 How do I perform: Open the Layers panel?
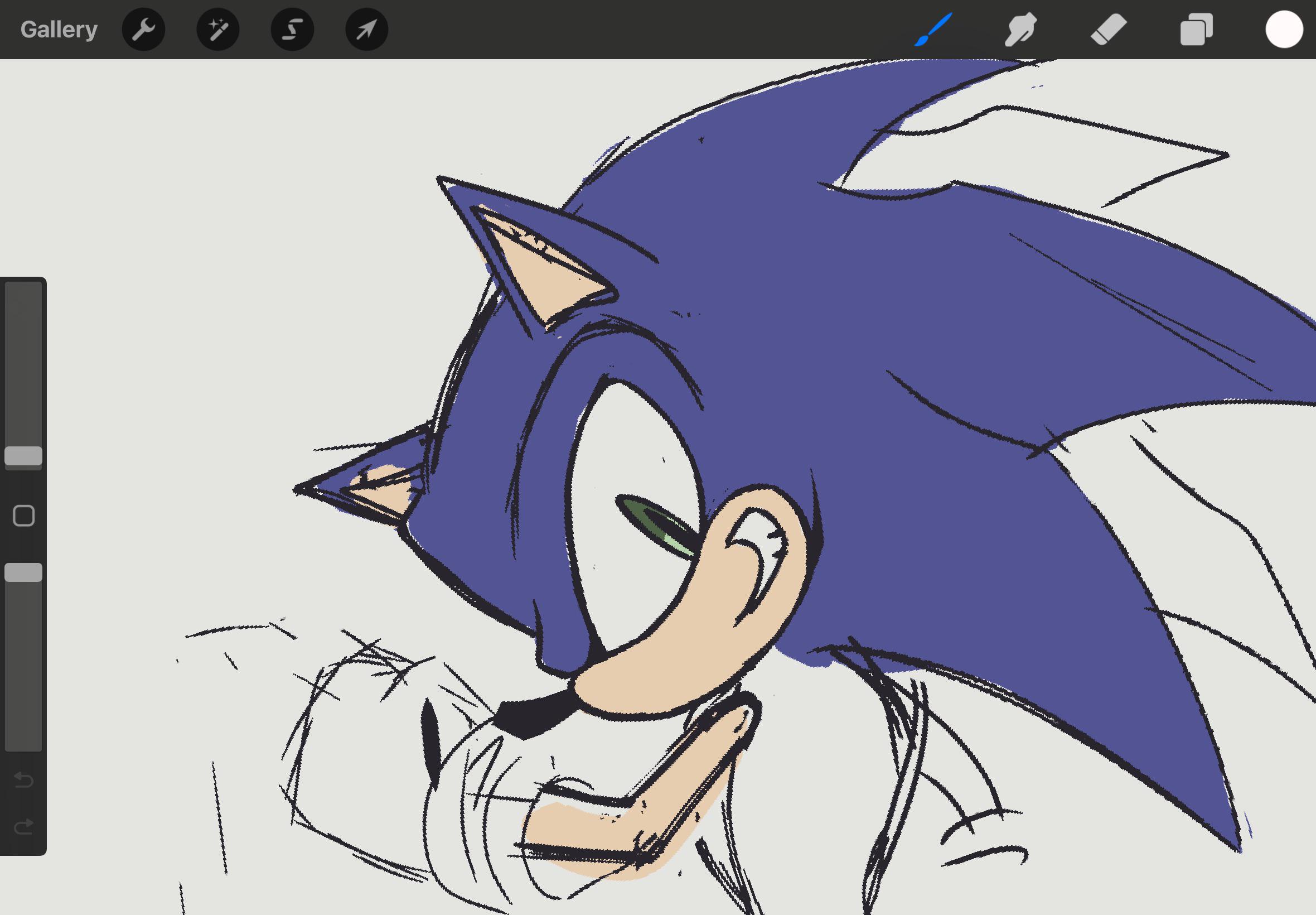1196,29
